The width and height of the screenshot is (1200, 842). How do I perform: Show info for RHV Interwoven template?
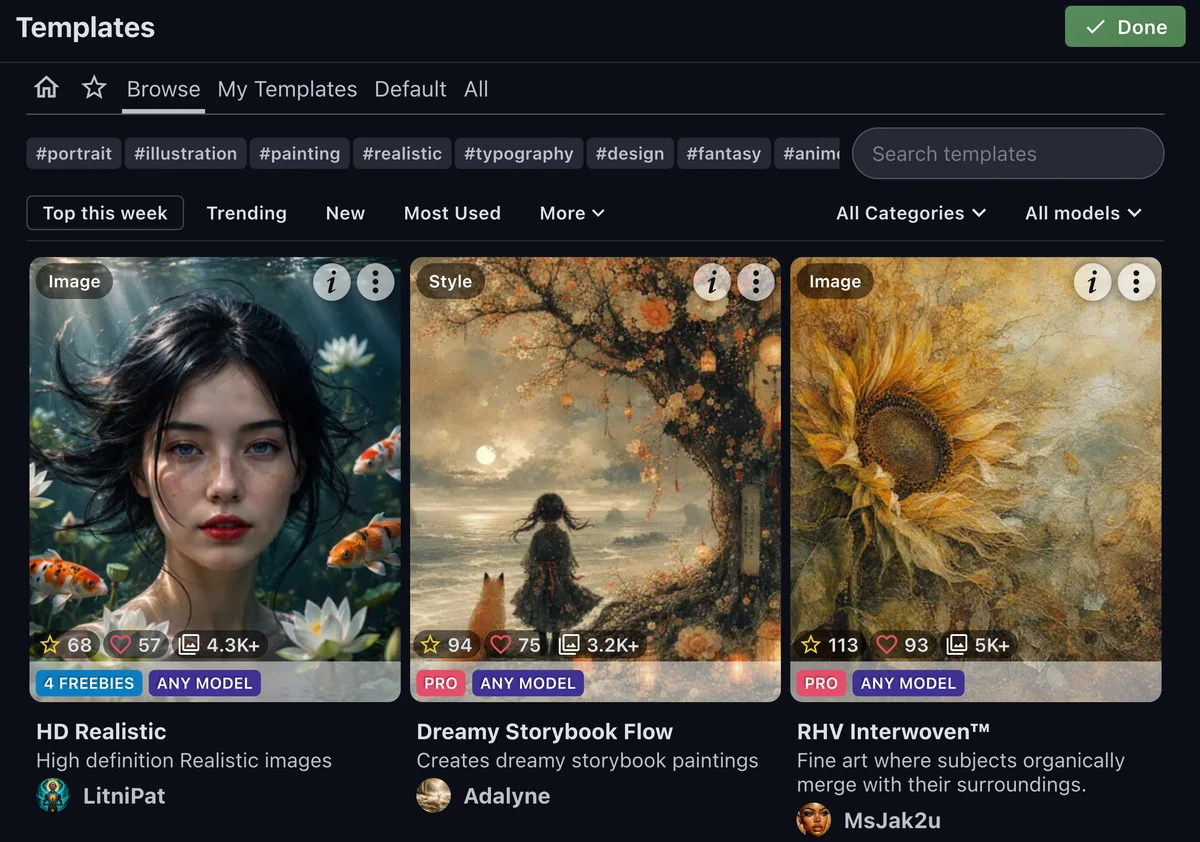pos(1092,282)
